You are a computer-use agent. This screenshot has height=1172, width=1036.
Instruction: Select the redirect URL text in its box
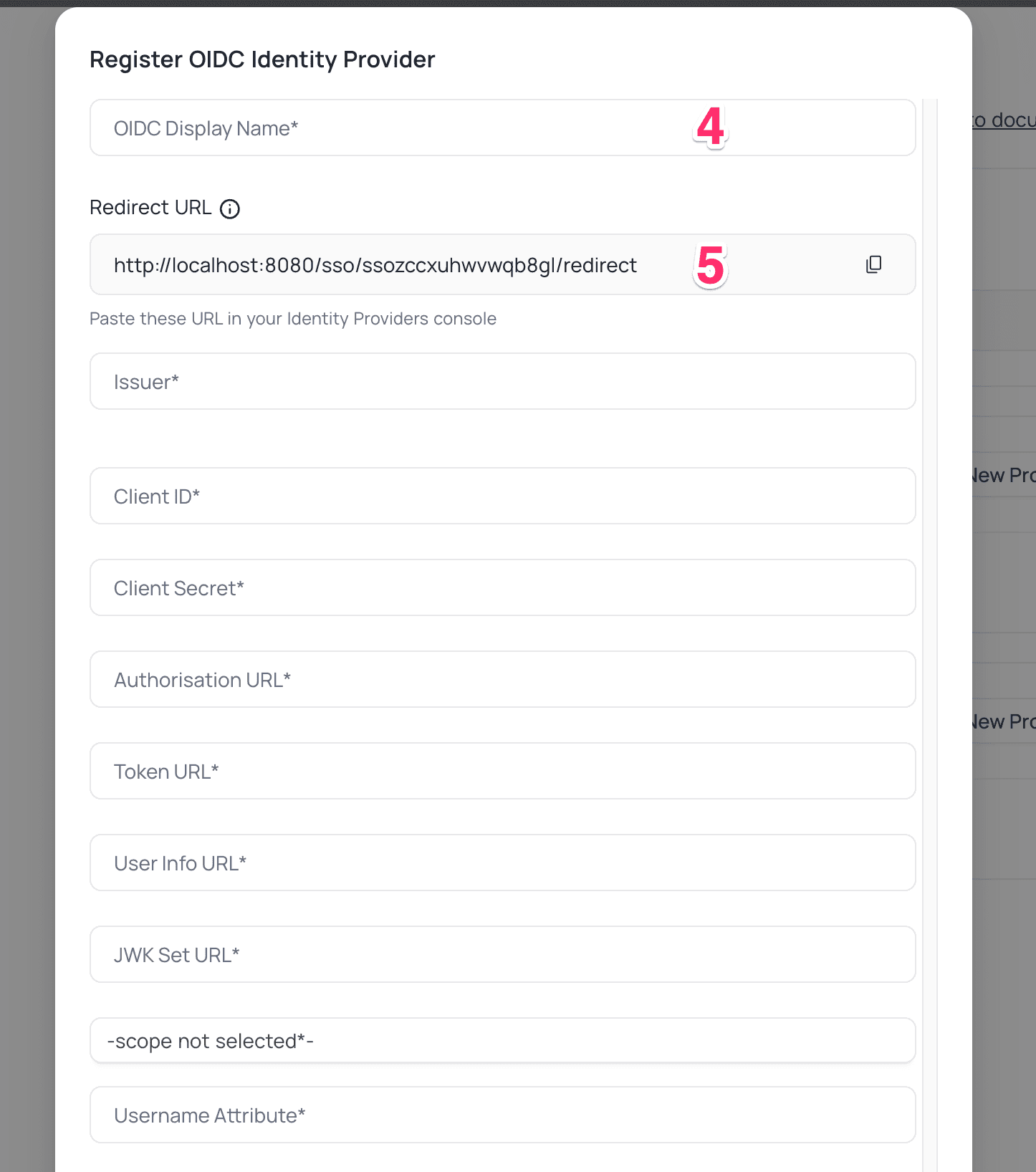coord(375,264)
